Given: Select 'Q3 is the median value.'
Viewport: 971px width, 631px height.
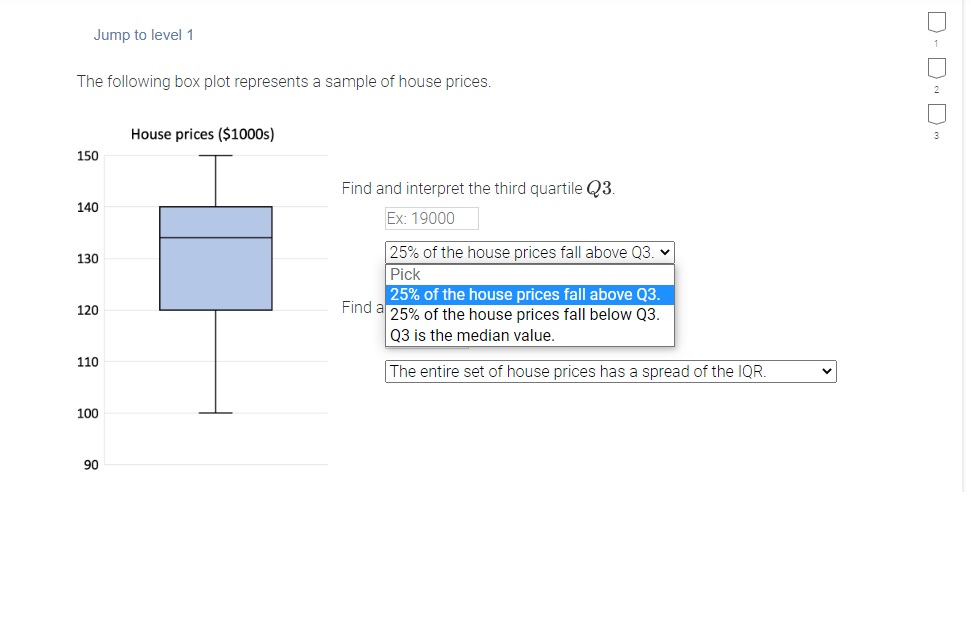Looking at the screenshot, I should pyautogui.click(x=470, y=335).
